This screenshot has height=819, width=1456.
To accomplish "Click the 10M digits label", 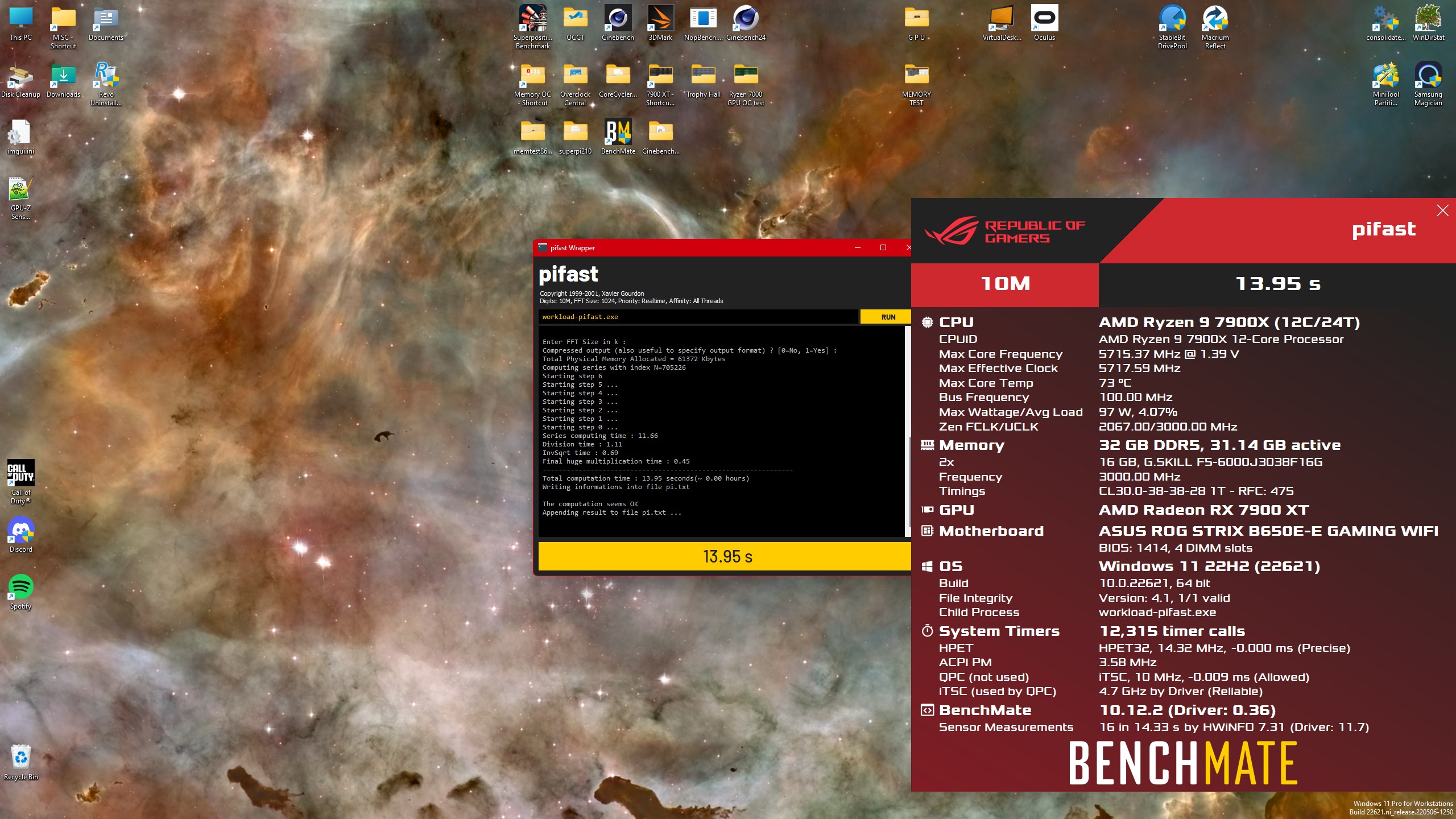I will click(1005, 284).
